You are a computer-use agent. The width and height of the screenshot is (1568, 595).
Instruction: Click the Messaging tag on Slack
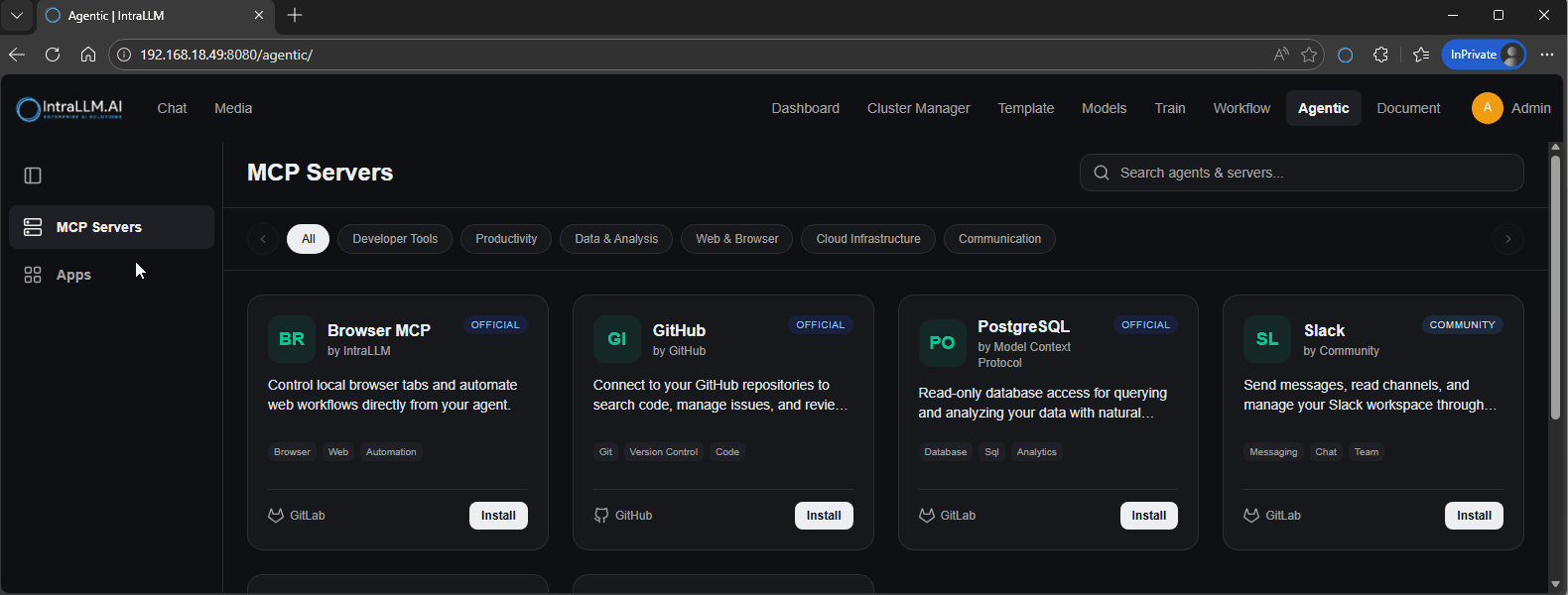[x=1273, y=452]
